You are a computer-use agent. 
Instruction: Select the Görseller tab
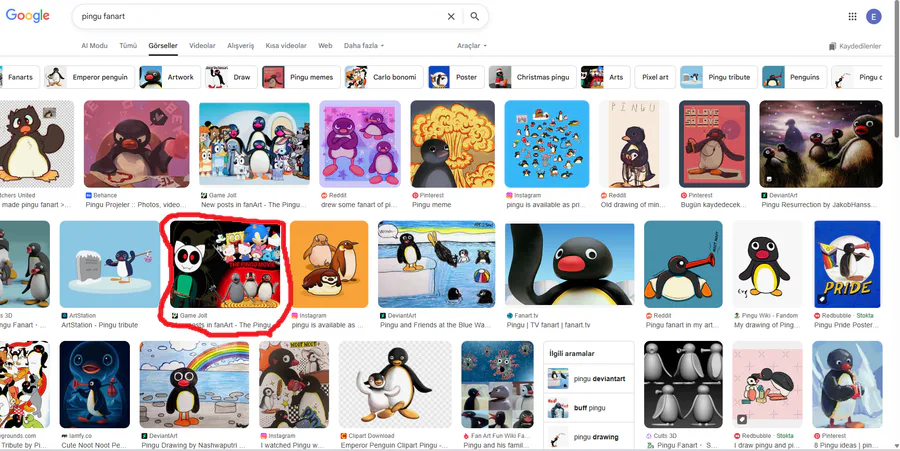coord(163,45)
